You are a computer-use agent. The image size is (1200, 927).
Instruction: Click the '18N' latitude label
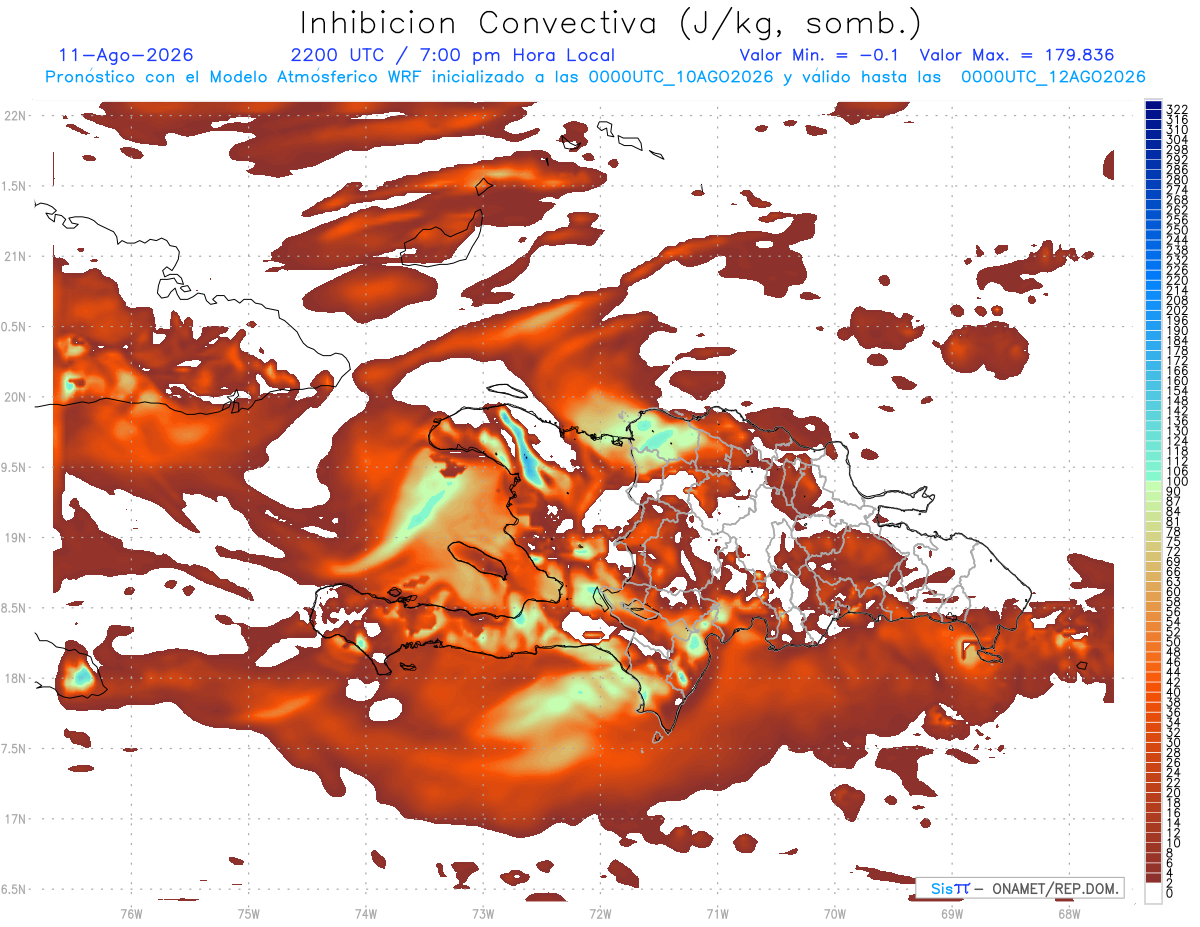(16, 679)
